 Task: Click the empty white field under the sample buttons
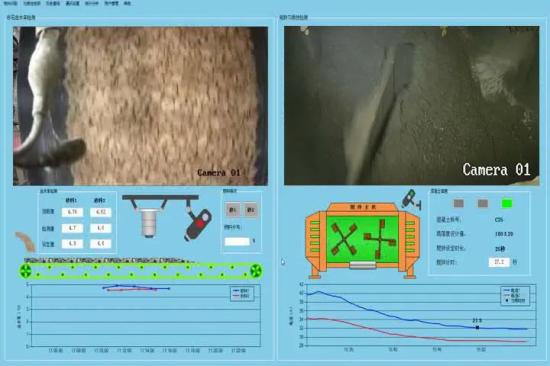tap(237, 241)
